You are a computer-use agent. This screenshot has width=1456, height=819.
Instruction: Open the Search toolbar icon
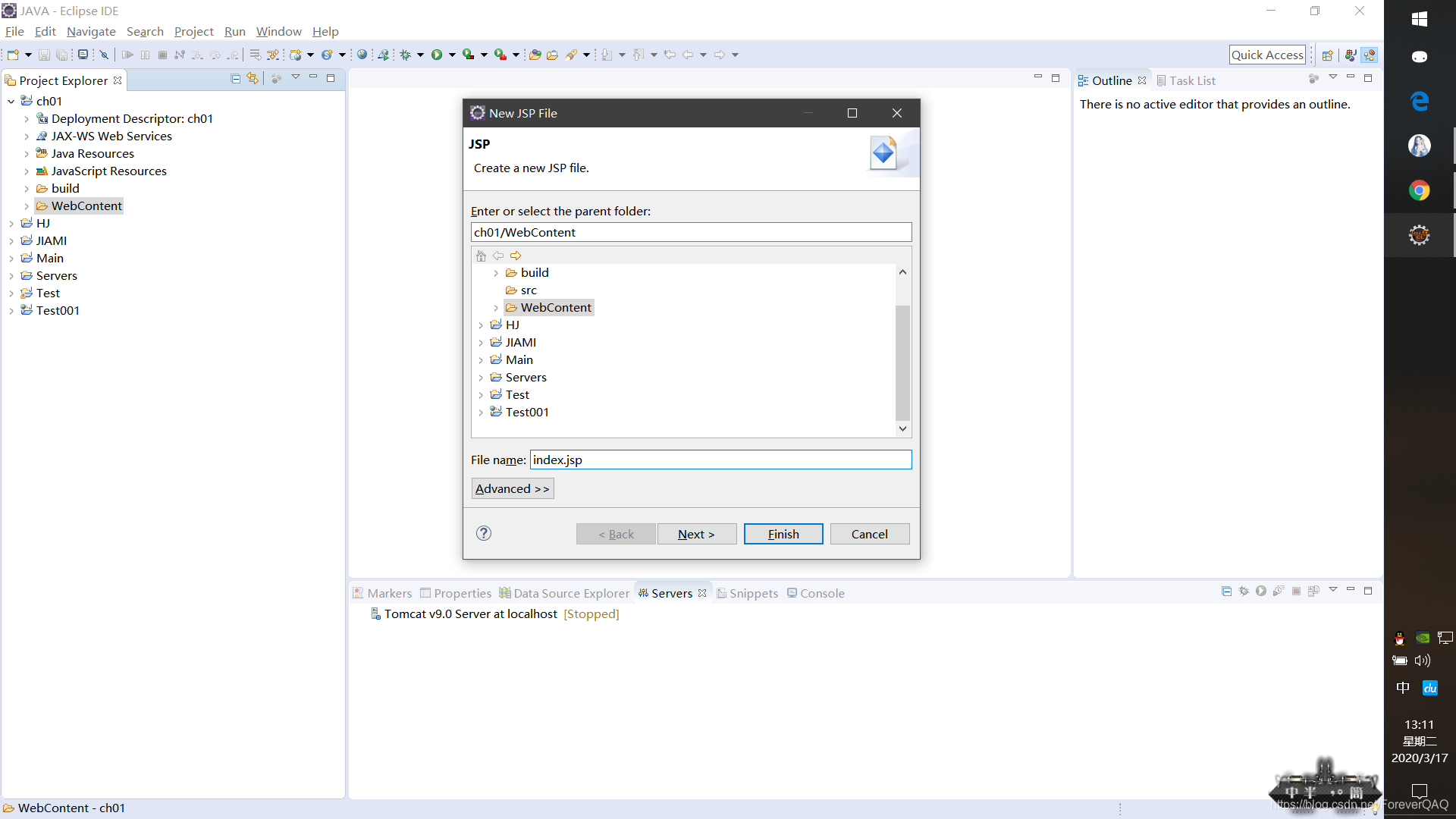(x=573, y=55)
